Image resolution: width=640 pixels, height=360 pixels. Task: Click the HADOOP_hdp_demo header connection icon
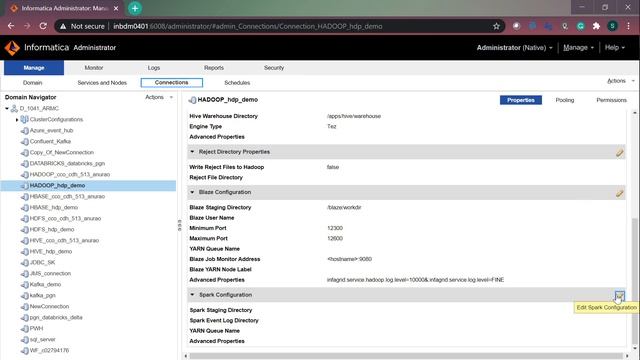192,100
